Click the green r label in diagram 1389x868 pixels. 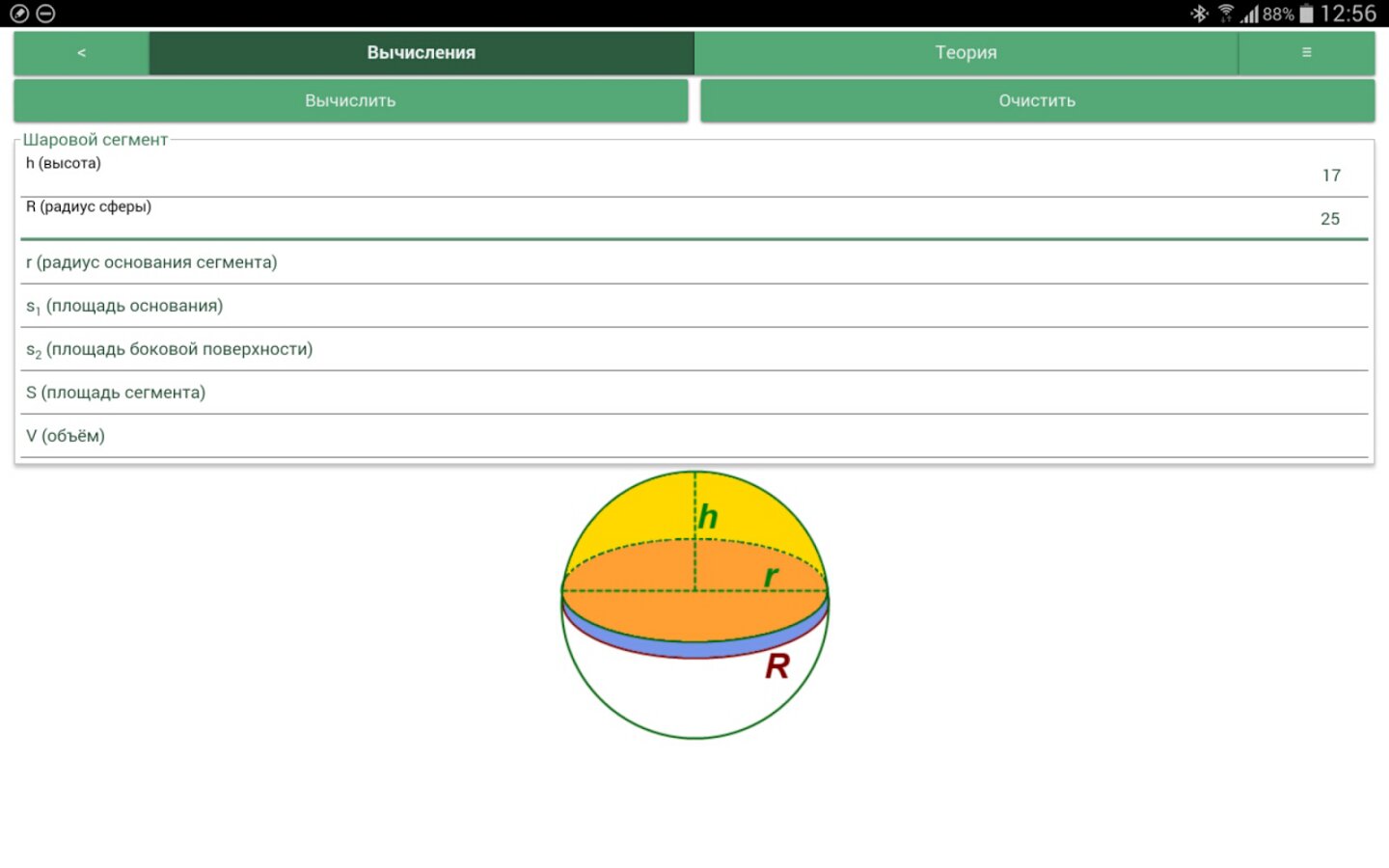771,577
